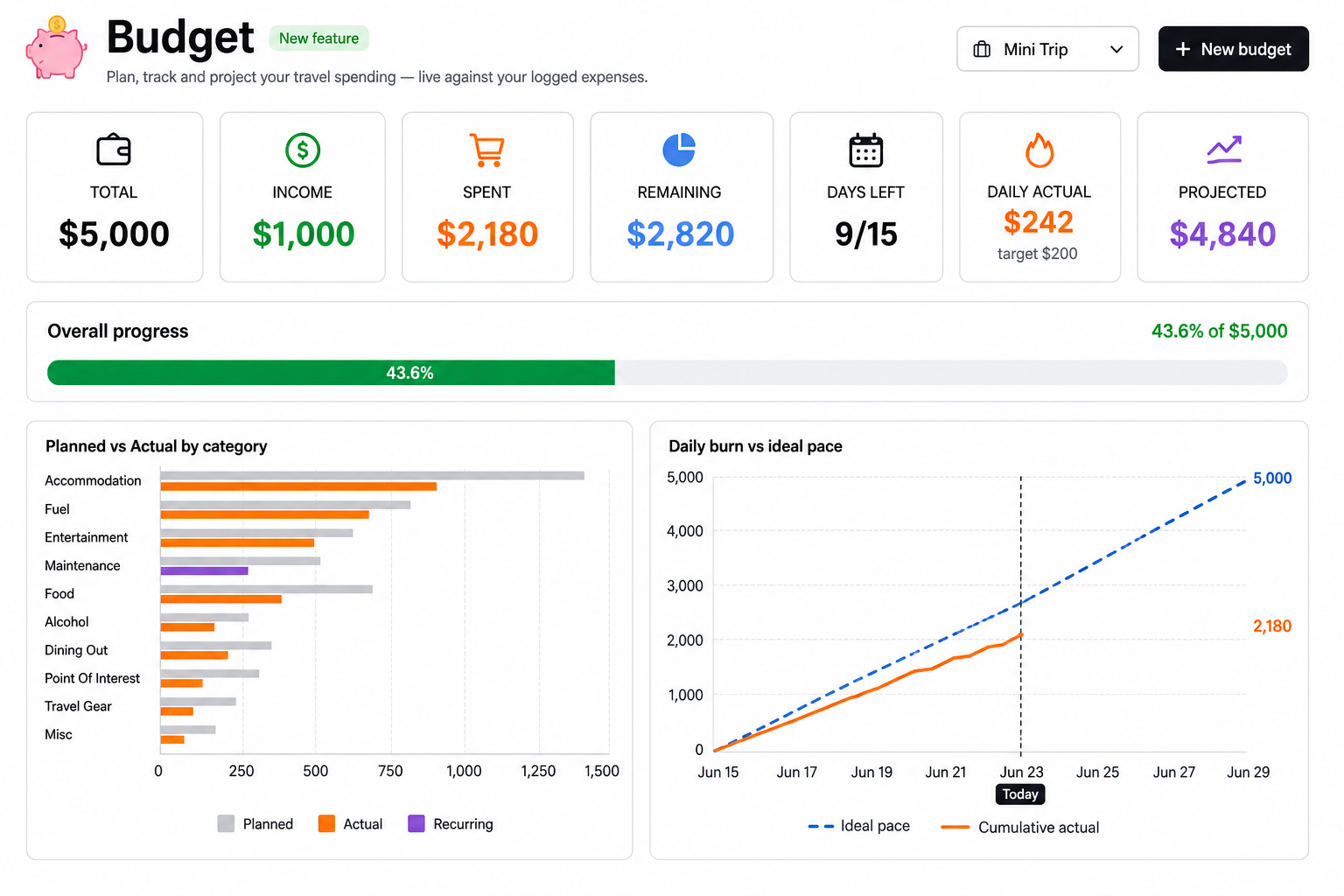Expand trip list via chevron arrow

1116,49
